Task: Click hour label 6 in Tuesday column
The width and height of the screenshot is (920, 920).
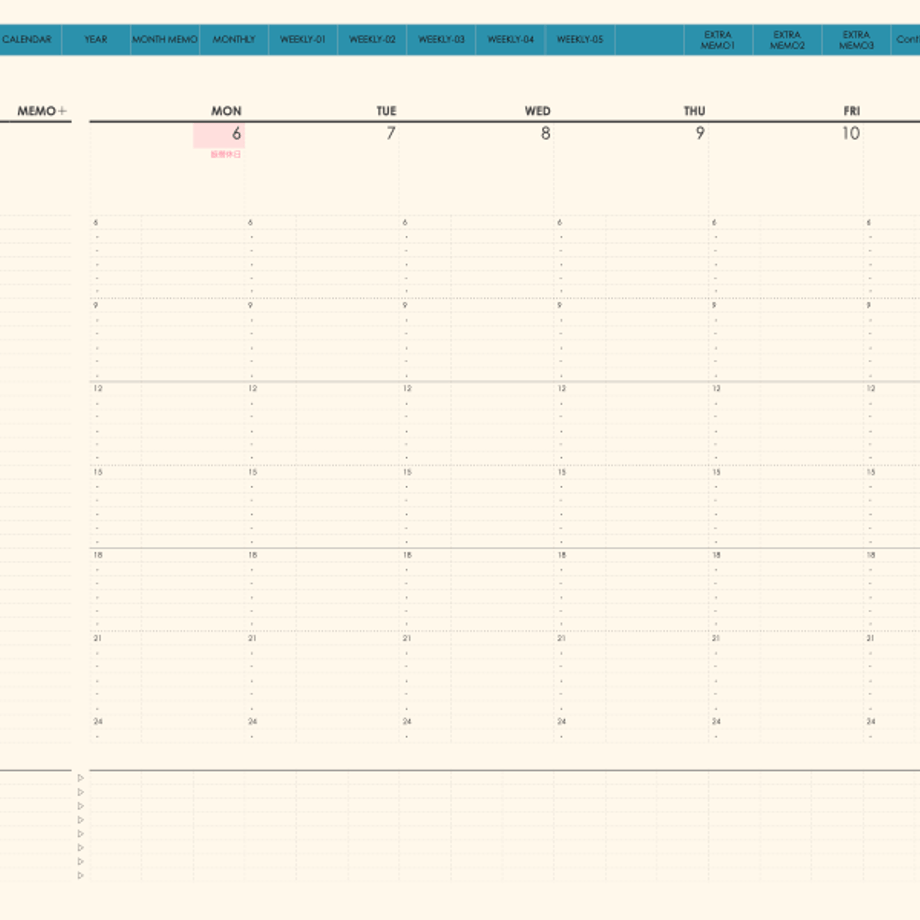Action: pyautogui.click(x=251, y=222)
